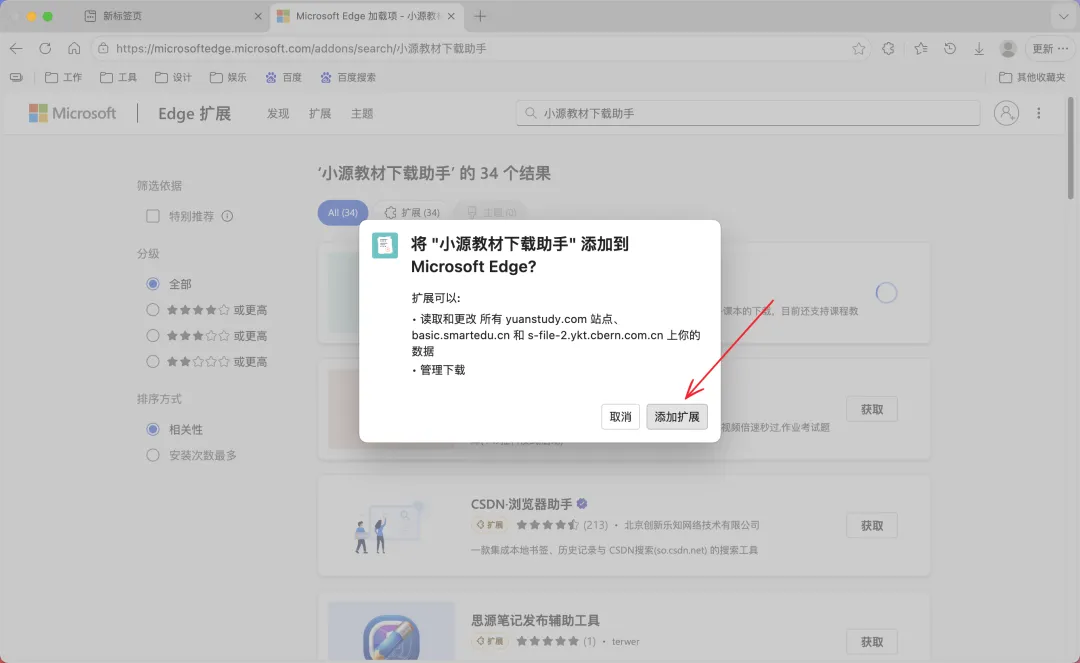This screenshot has height=663, width=1080.
Task: Go to home via house icon
Action: (x=74, y=48)
